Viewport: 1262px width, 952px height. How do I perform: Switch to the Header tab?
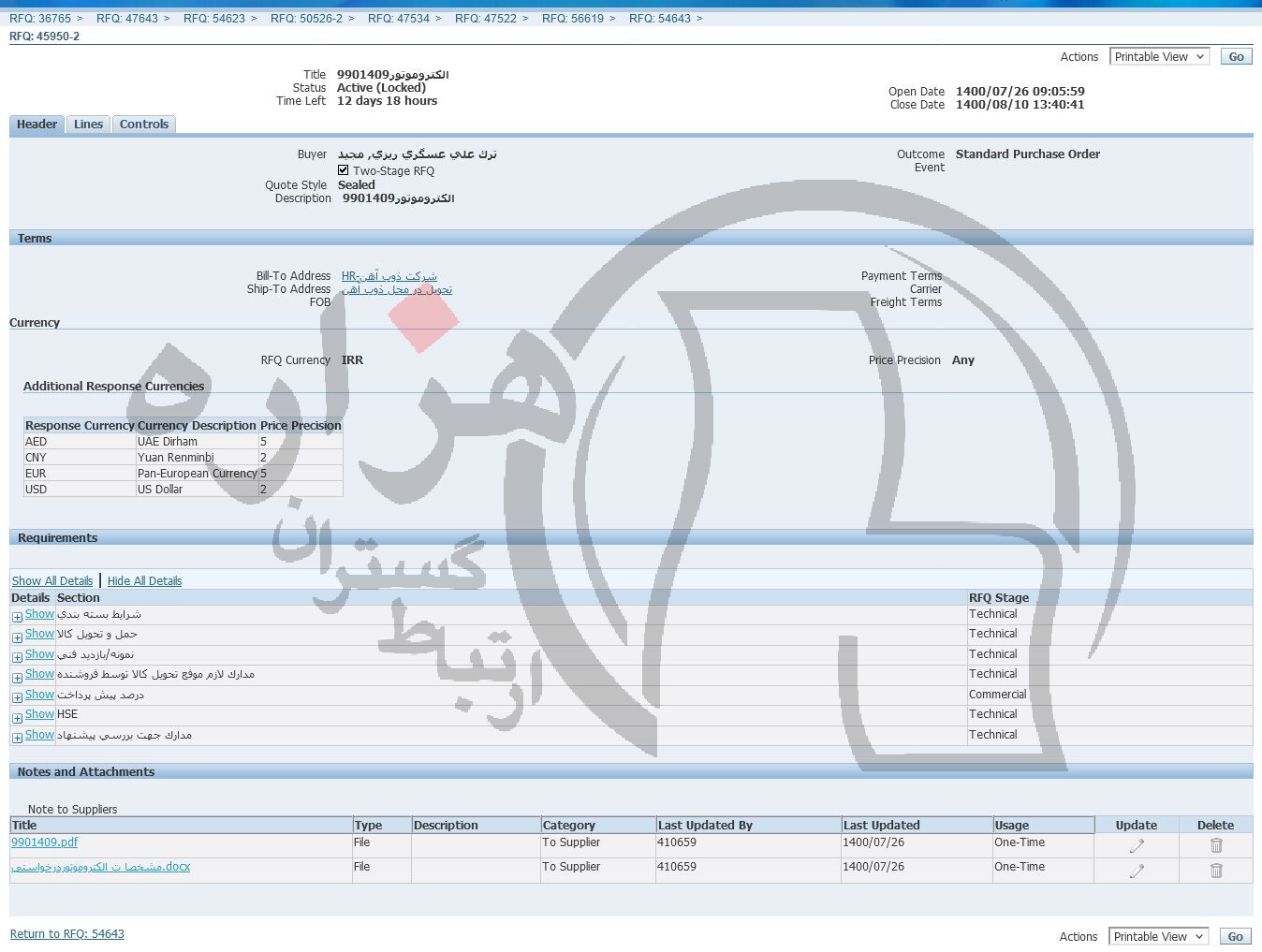37,124
